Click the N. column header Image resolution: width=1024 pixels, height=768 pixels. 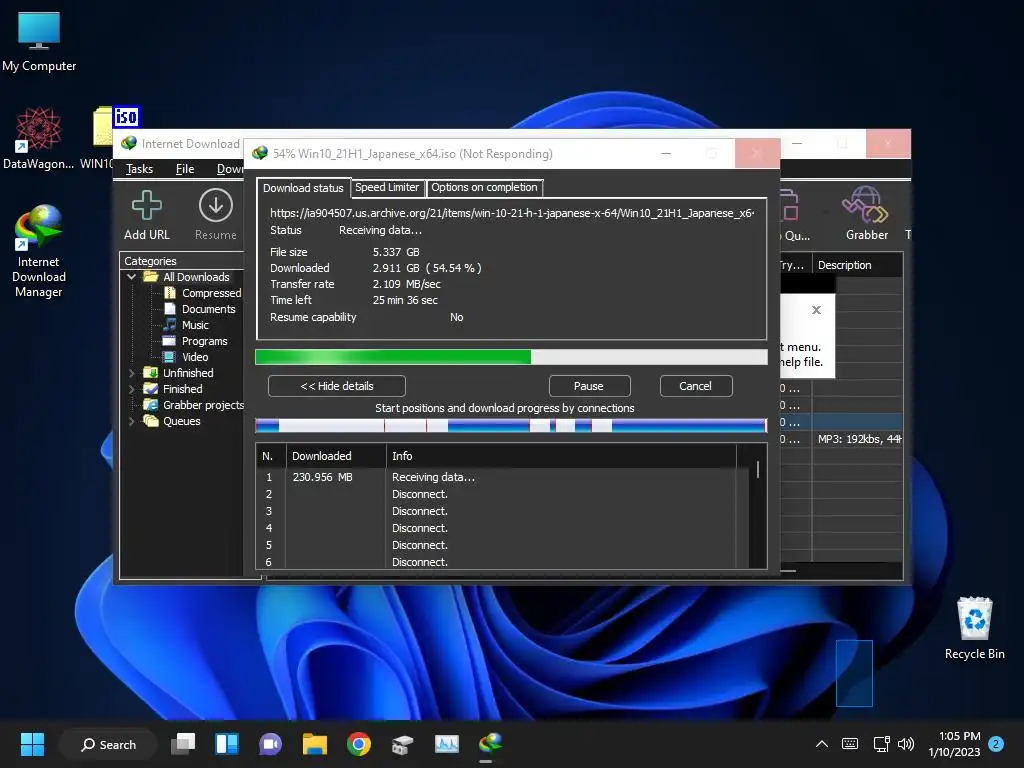[x=271, y=456]
